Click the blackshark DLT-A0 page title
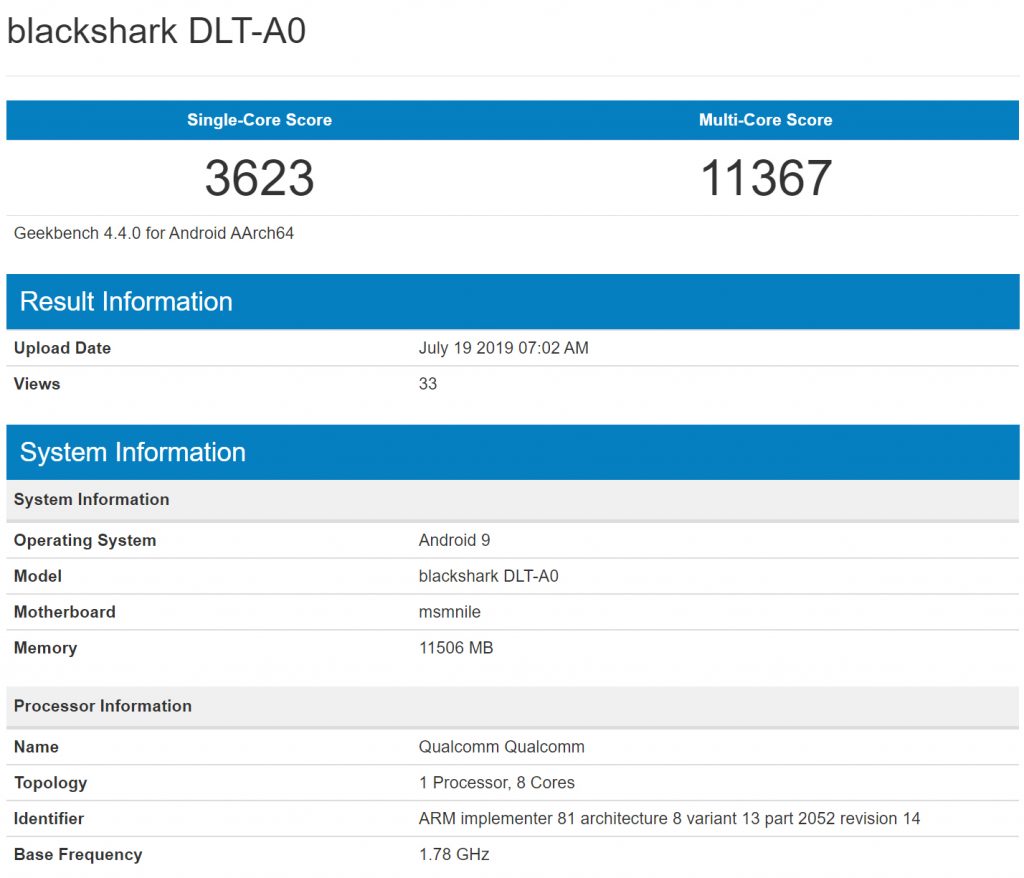This screenshot has height=878, width=1024. 156,31
